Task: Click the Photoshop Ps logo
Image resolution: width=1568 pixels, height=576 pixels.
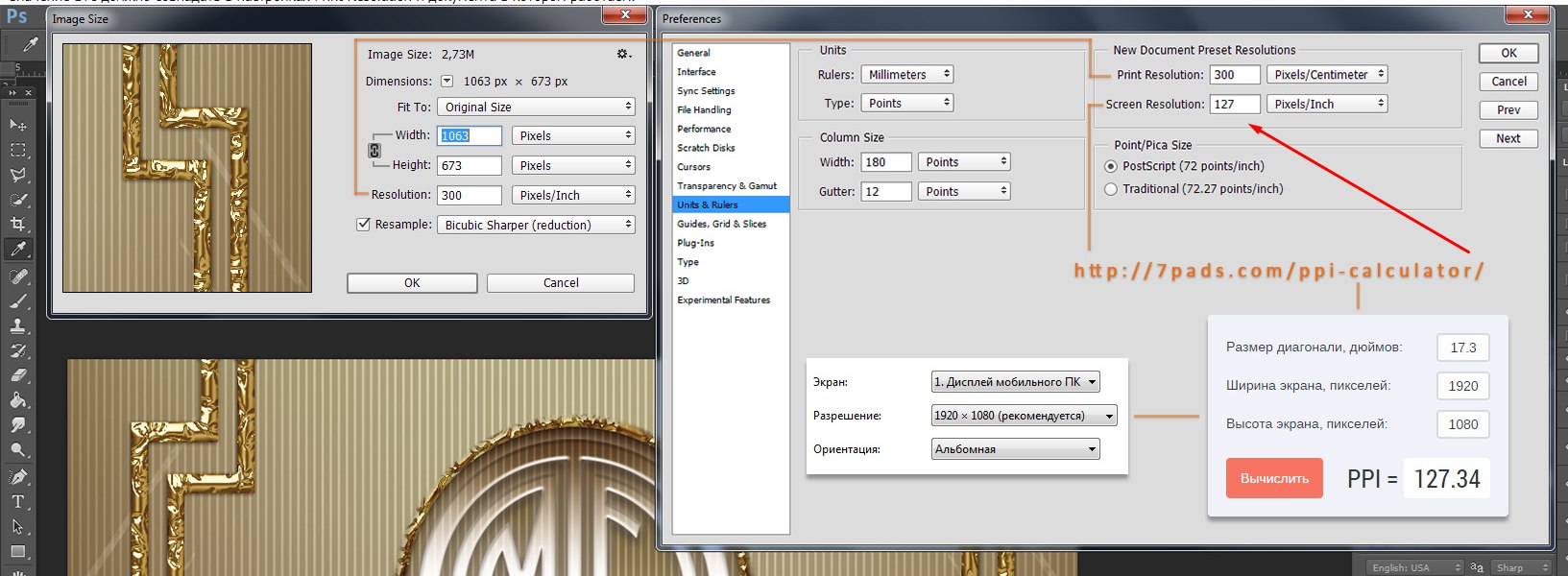Action: click(16, 16)
